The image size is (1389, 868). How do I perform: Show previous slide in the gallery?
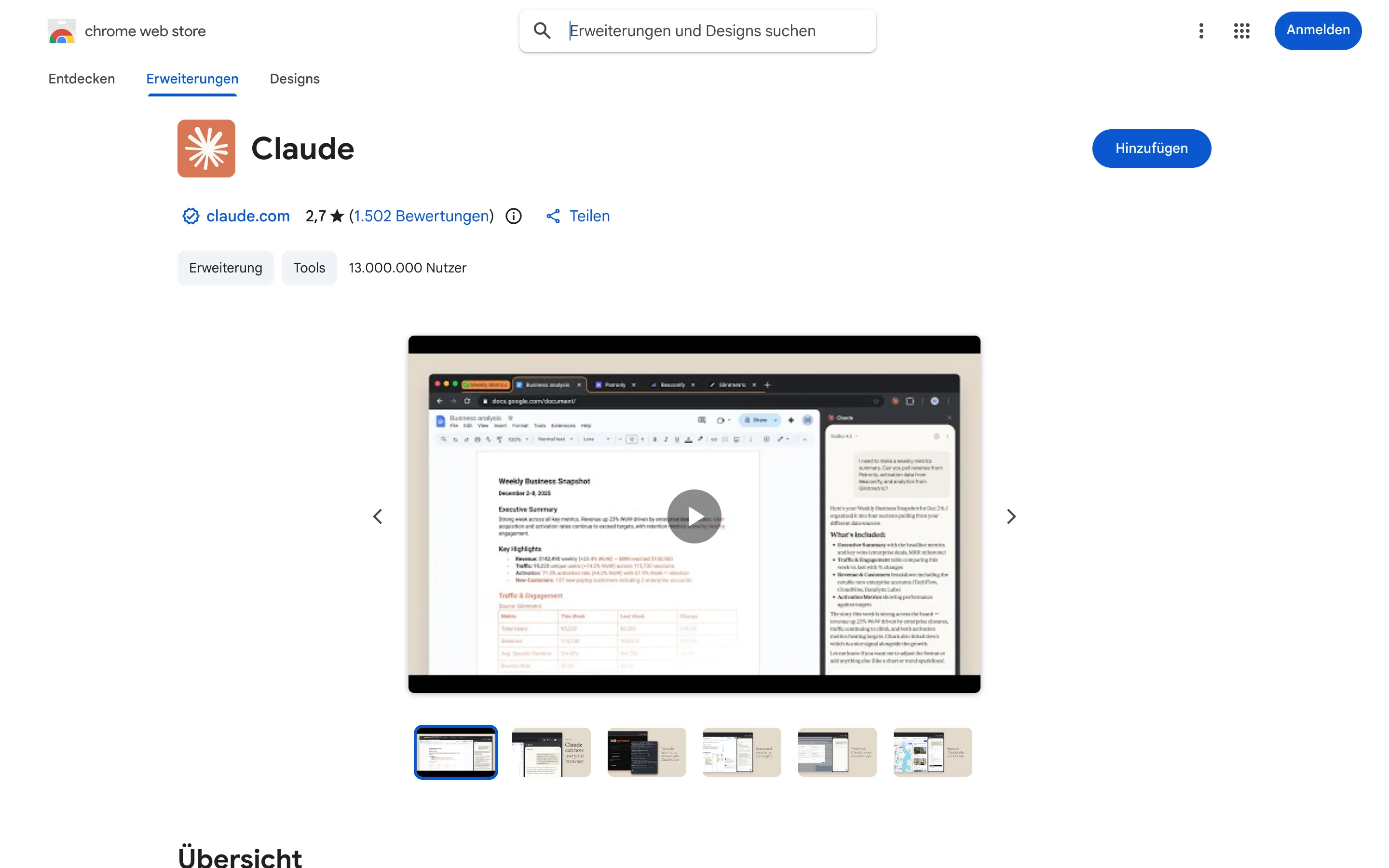click(x=377, y=516)
